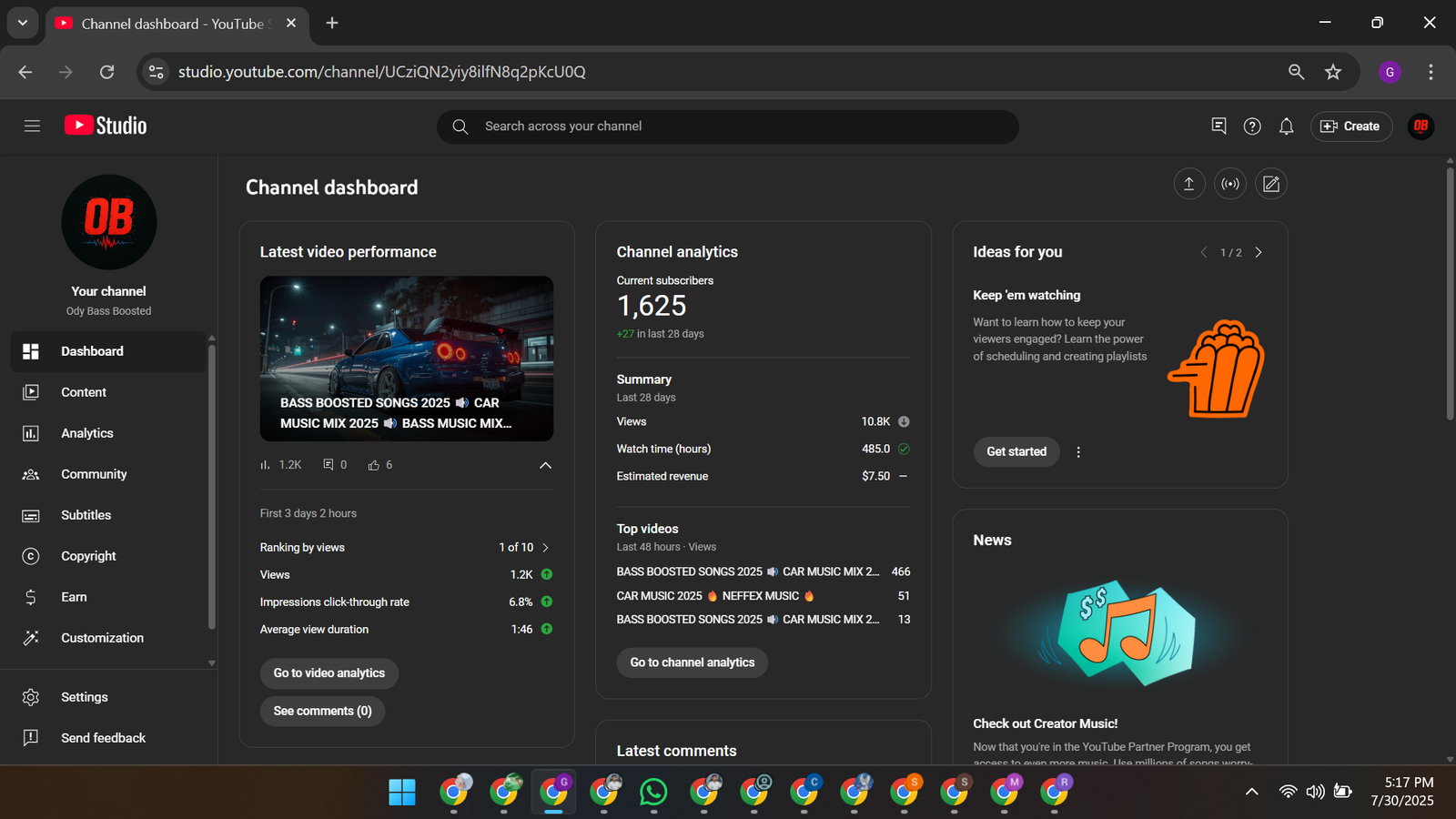The image size is (1456, 819).
Task: Open WhatsApp from the taskbar
Action: pos(653,792)
